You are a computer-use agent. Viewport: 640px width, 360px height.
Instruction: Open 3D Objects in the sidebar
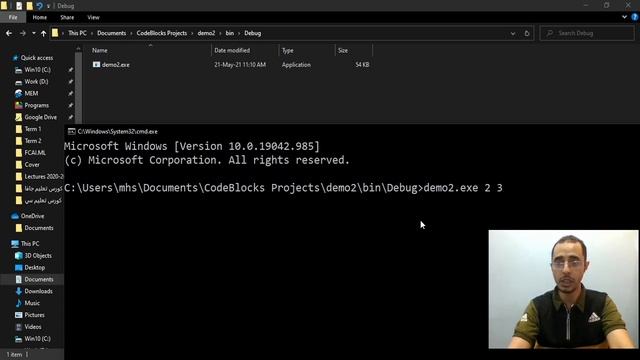[38, 256]
